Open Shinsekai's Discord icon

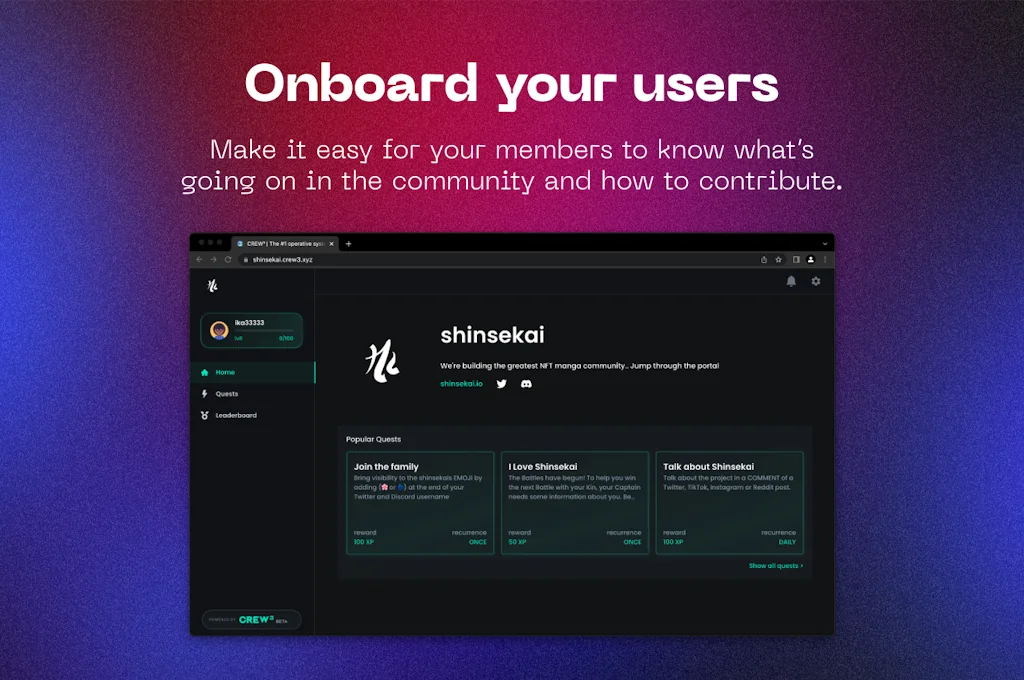click(x=526, y=384)
